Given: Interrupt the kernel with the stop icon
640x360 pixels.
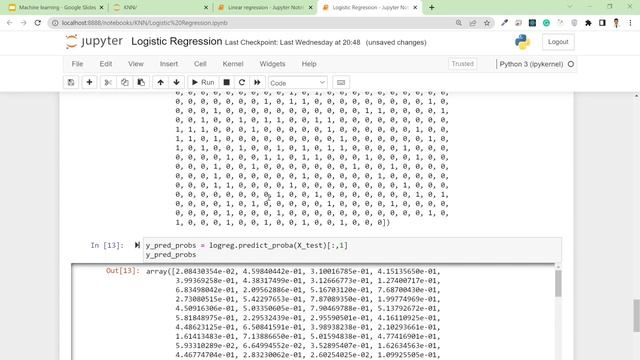Looking at the screenshot, I should click(x=227, y=82).
